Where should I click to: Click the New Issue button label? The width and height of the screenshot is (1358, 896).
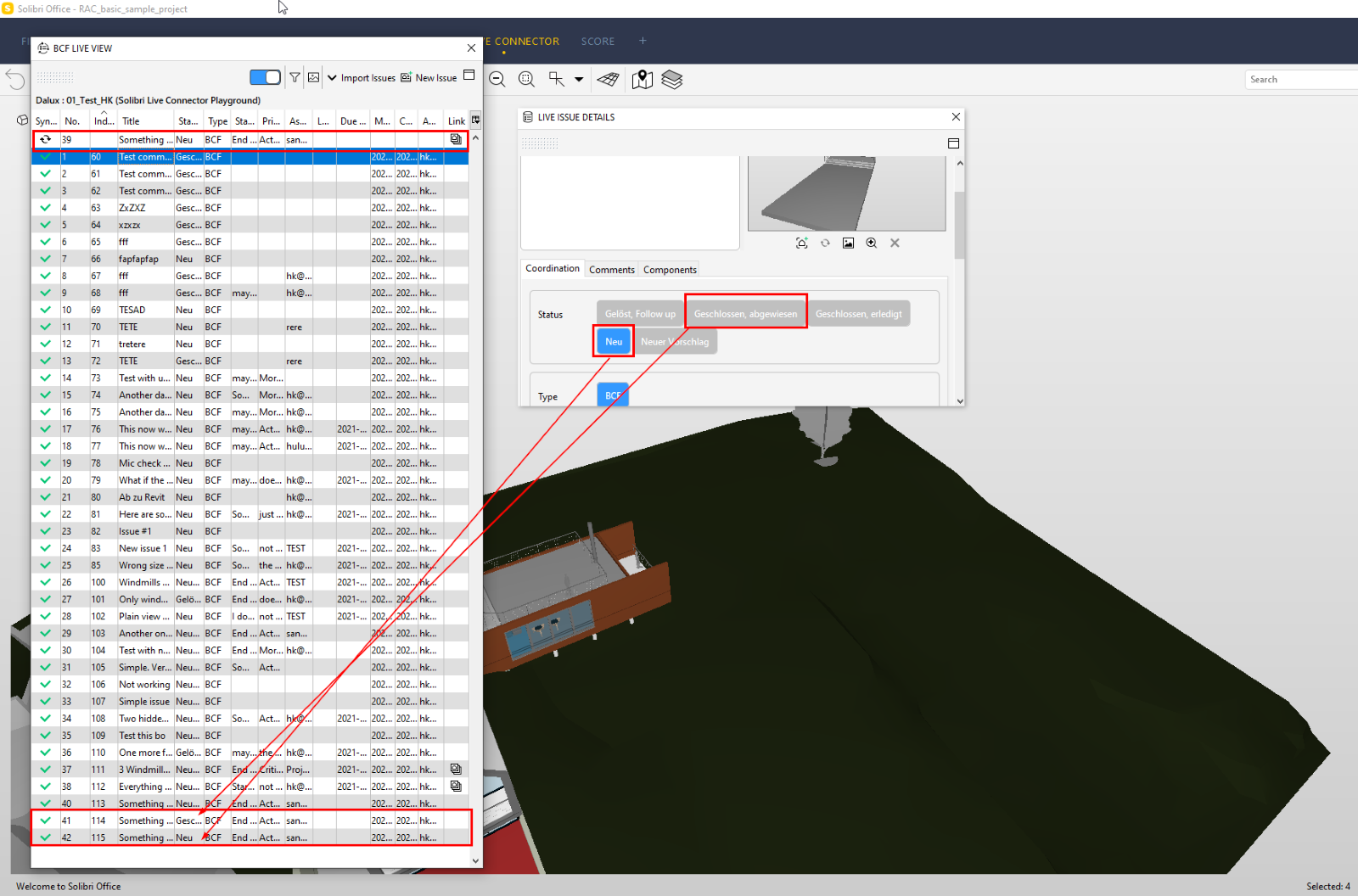click(436, 77)
